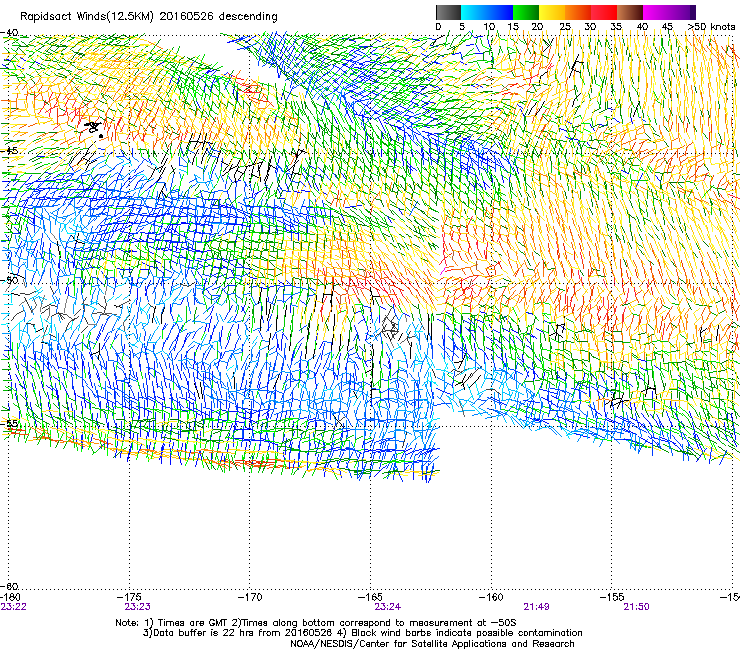This screenshot has width=740, height=650.
Task: Click the -160 longitude axis label
Action: [x=491, y=597]
